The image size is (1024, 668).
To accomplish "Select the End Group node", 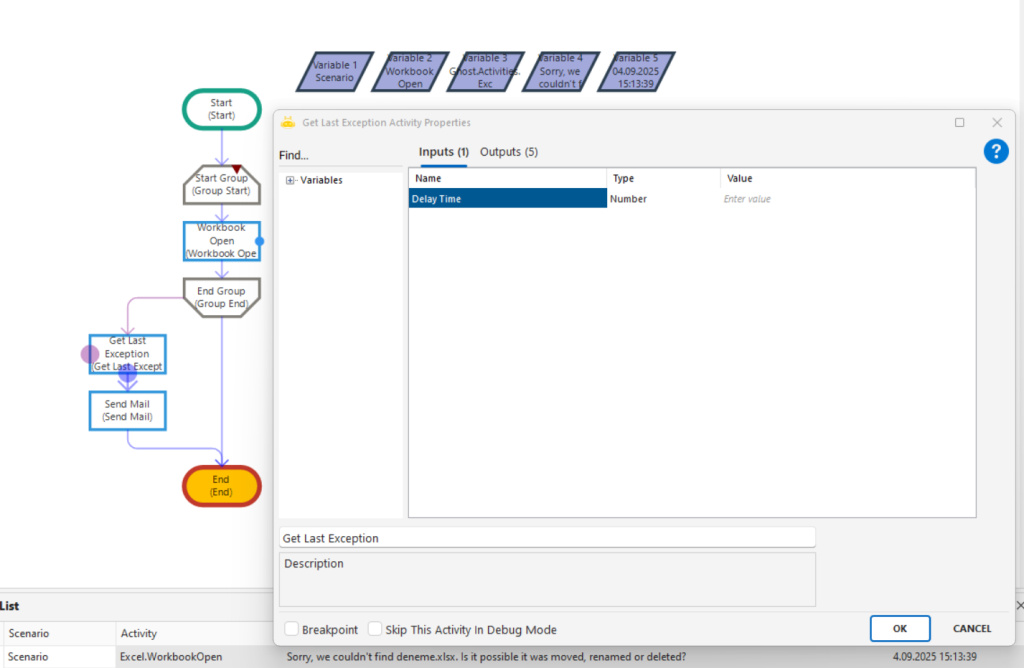I will (x=221, y=297).
